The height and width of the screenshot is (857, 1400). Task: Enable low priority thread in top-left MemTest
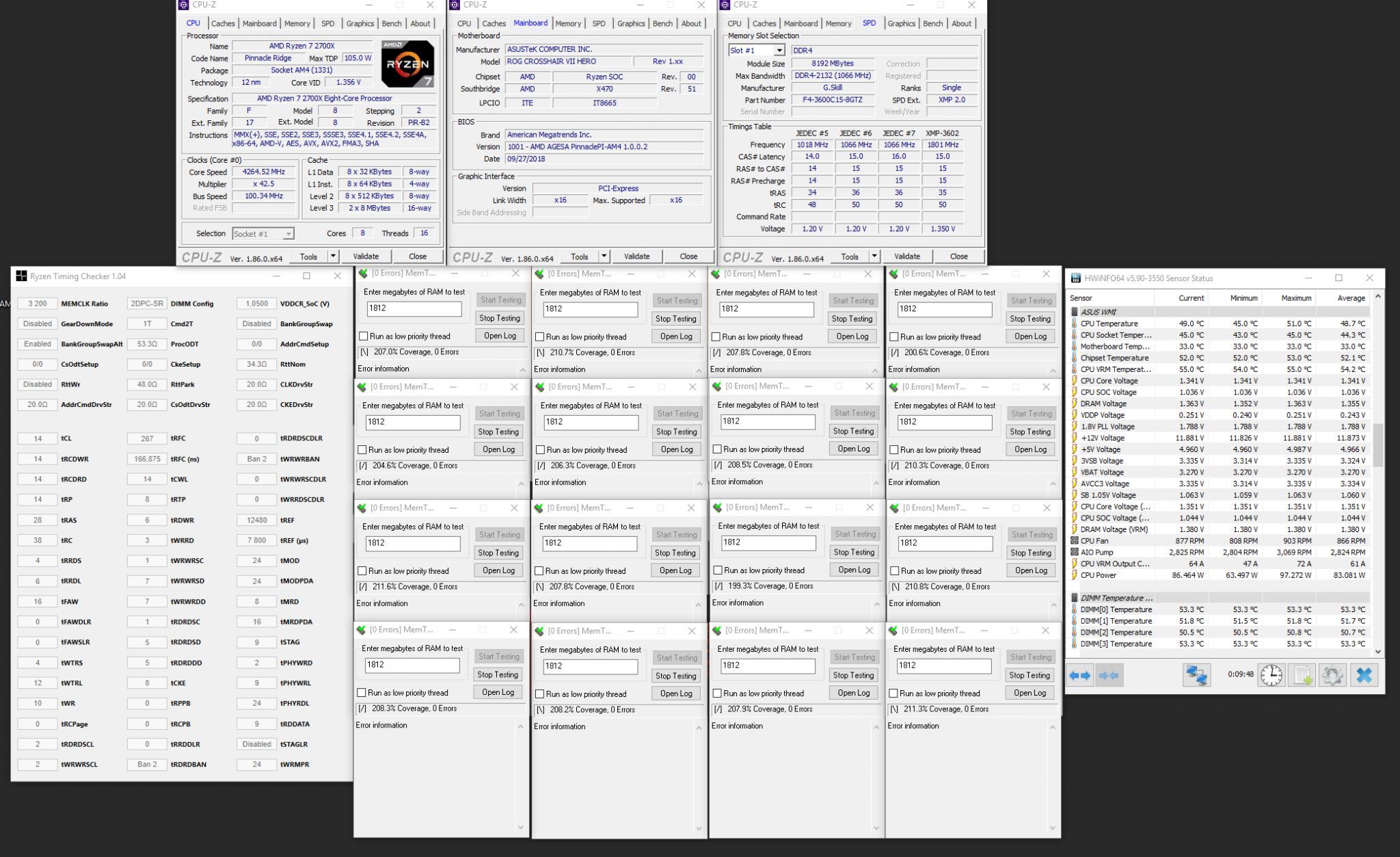(364, 336)
